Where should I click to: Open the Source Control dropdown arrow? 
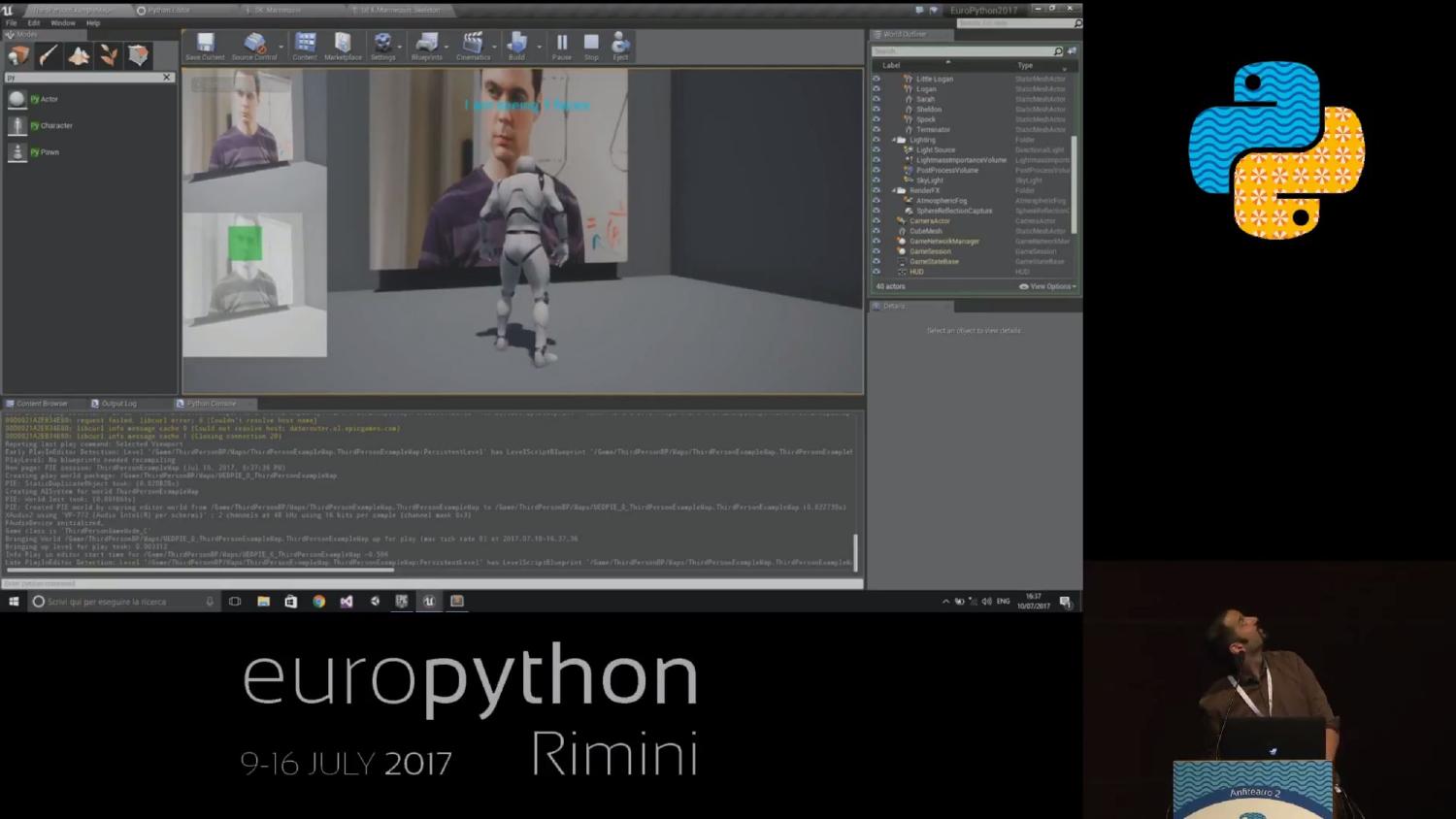point(281,46)
